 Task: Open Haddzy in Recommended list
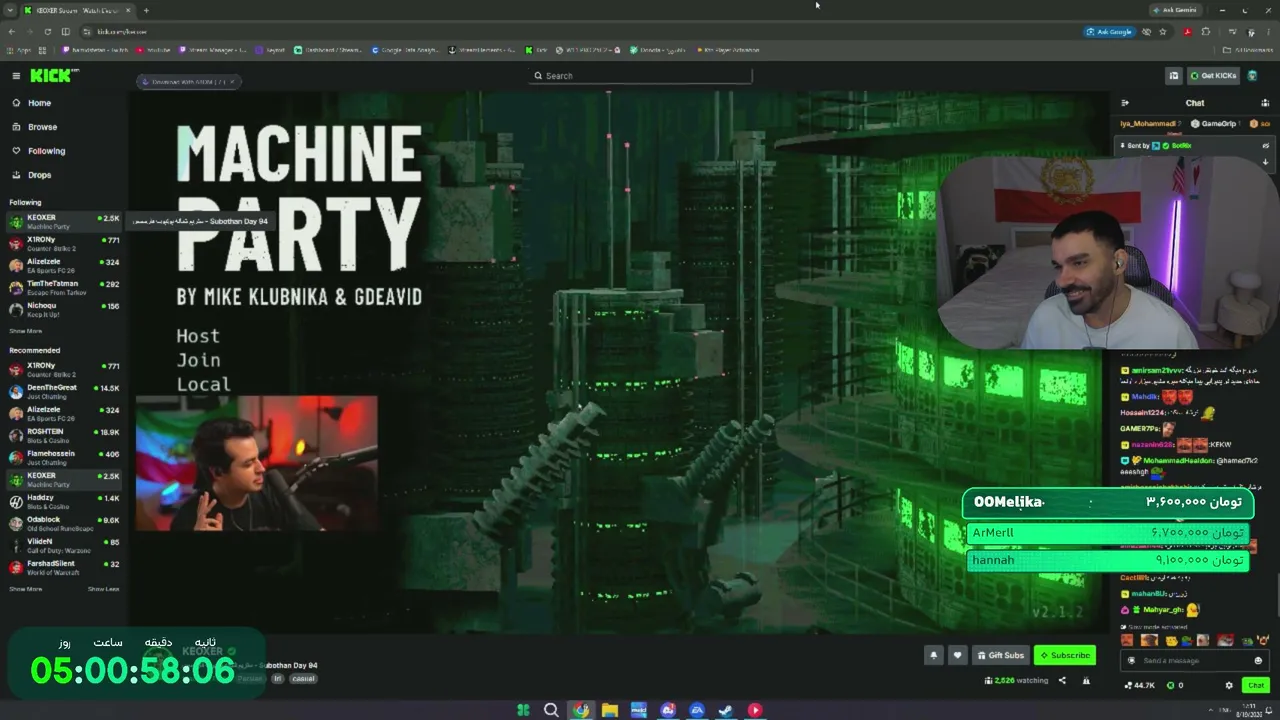point(64,502)
